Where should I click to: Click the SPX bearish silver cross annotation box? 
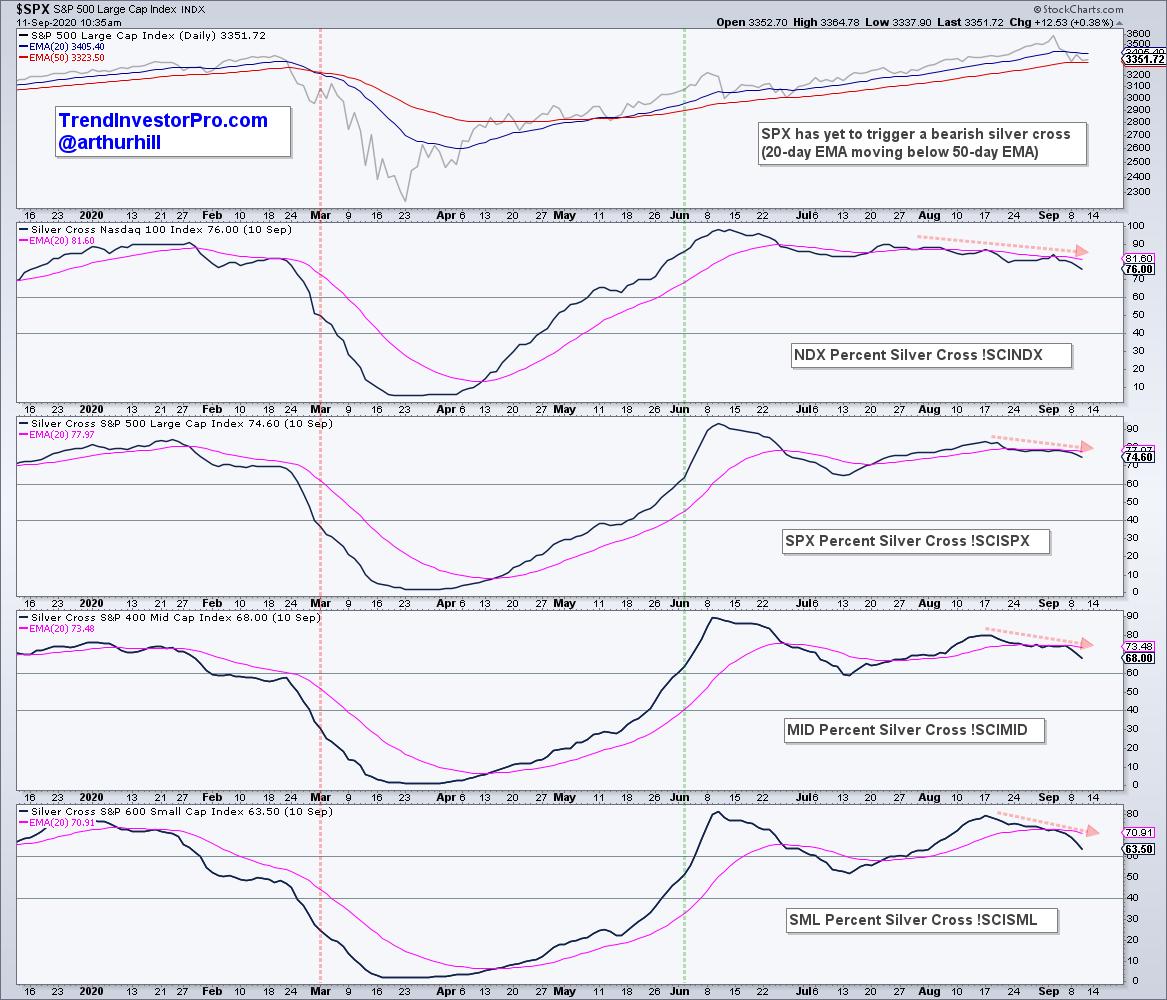tap(922, 144)
